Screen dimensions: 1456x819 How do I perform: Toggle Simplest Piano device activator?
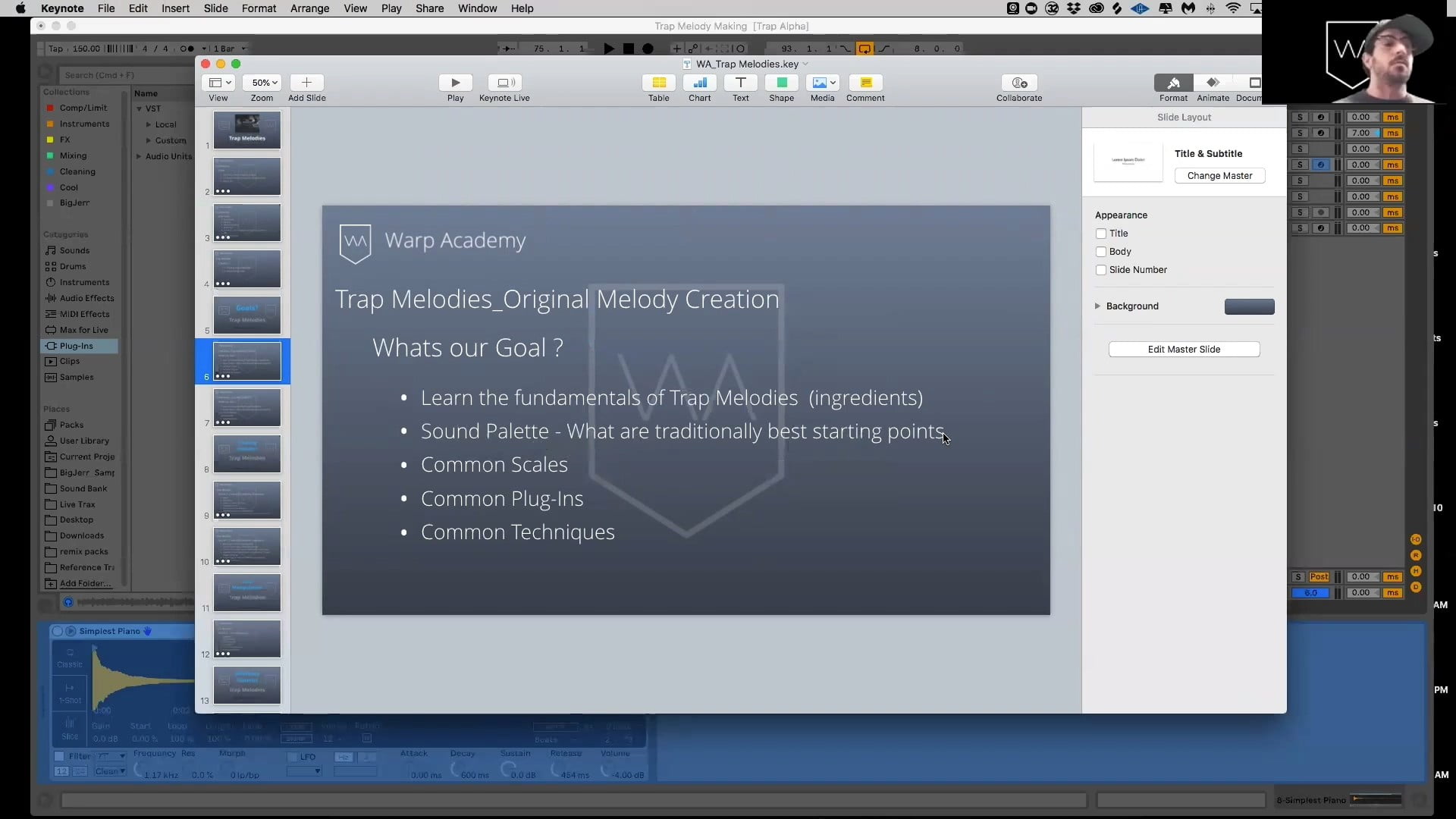[x=58, y=631]
